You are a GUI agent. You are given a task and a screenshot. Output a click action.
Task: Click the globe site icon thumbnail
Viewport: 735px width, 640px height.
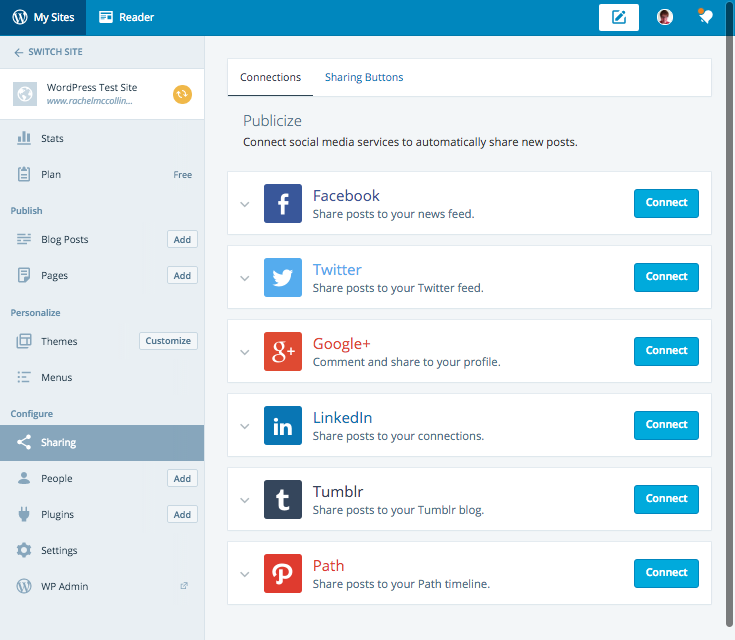(25, 94)
